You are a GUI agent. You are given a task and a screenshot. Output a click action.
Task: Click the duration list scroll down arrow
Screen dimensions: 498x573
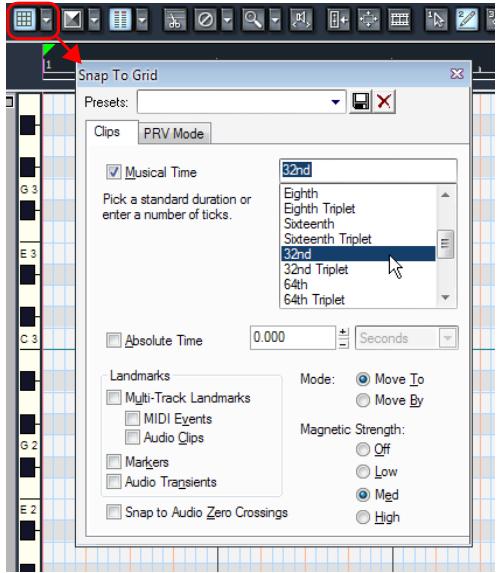(x=445, y=298)
